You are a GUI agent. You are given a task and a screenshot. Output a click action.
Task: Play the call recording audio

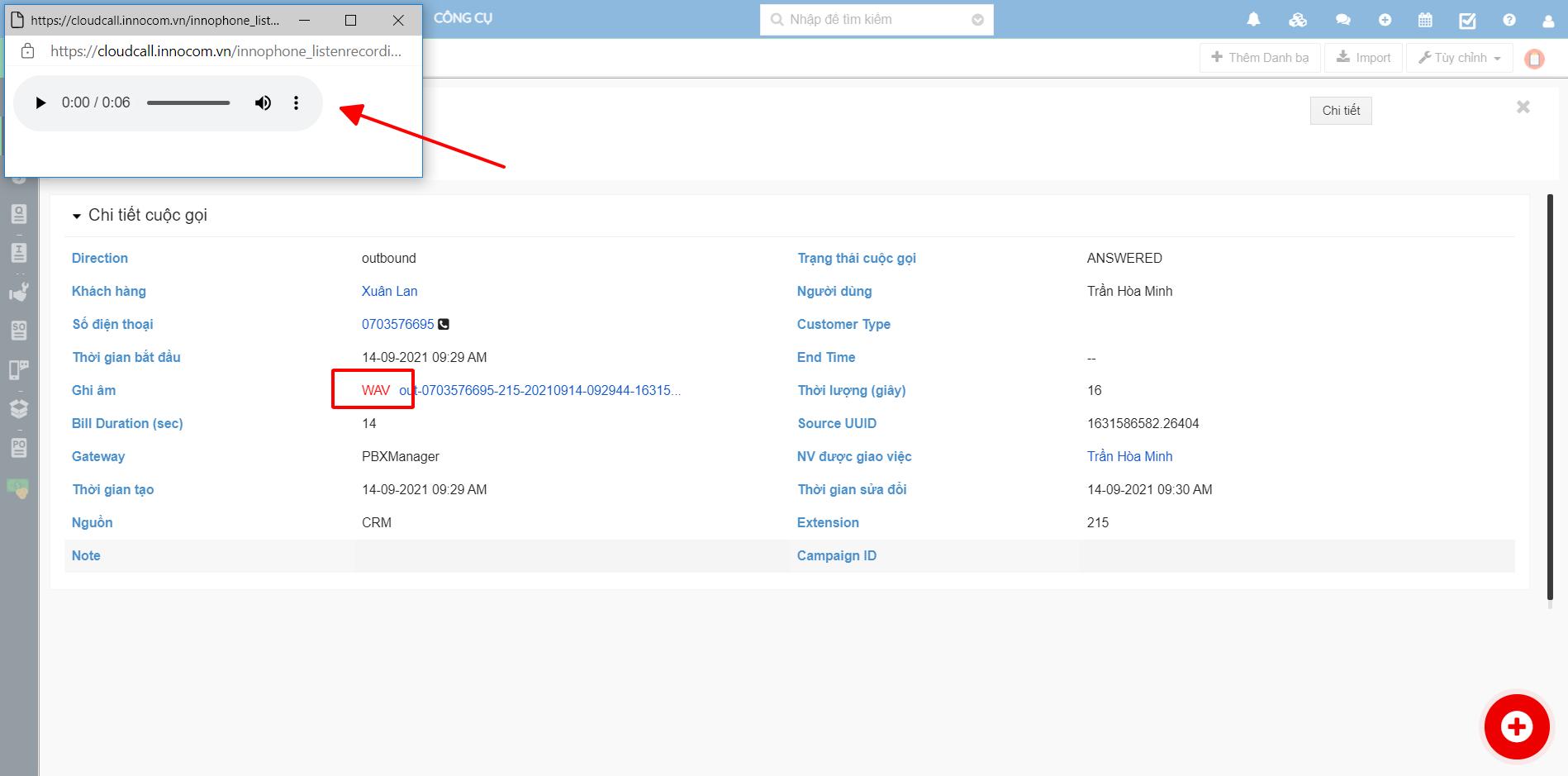pos(40,103)
